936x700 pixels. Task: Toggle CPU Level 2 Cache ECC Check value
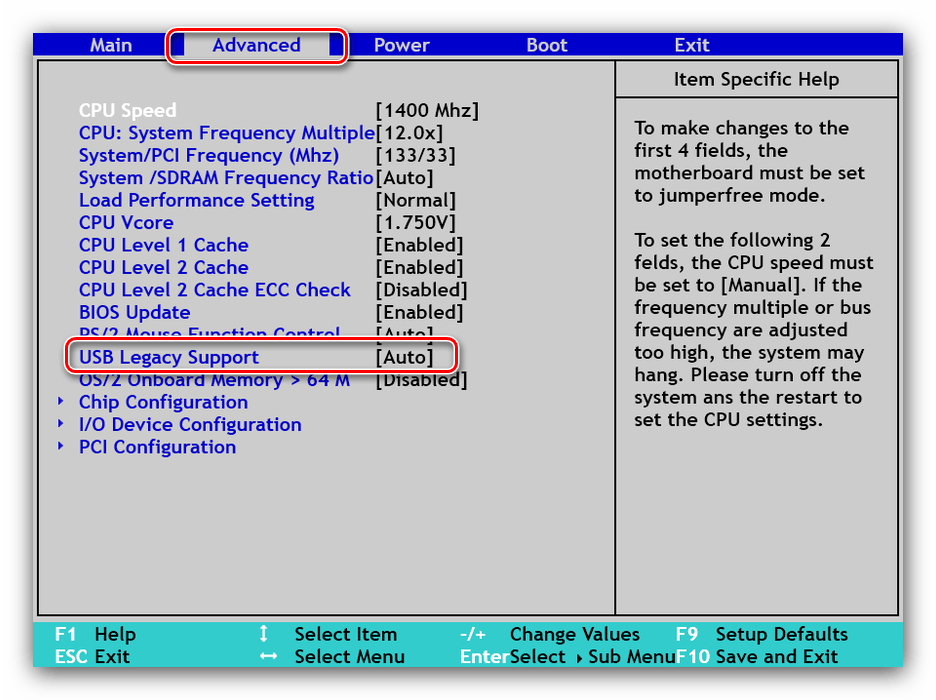421,290
